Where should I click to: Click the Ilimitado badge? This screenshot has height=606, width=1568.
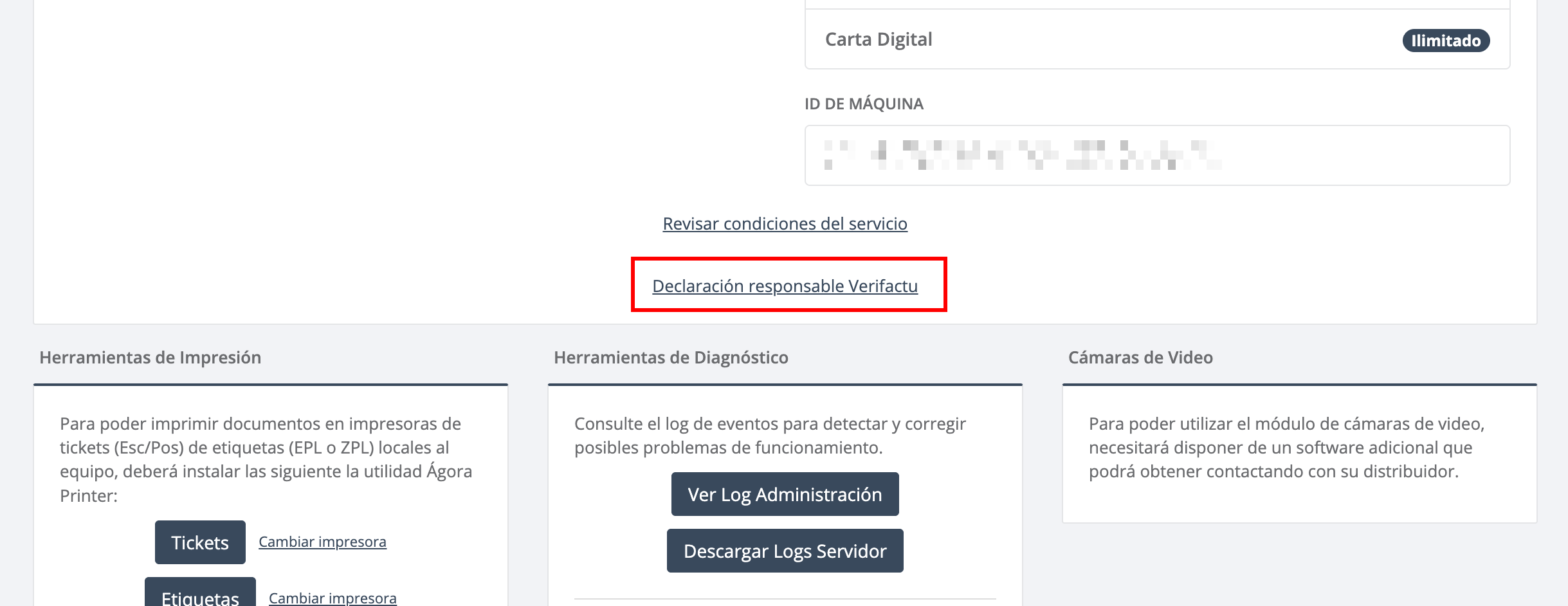click(1445, 41)
